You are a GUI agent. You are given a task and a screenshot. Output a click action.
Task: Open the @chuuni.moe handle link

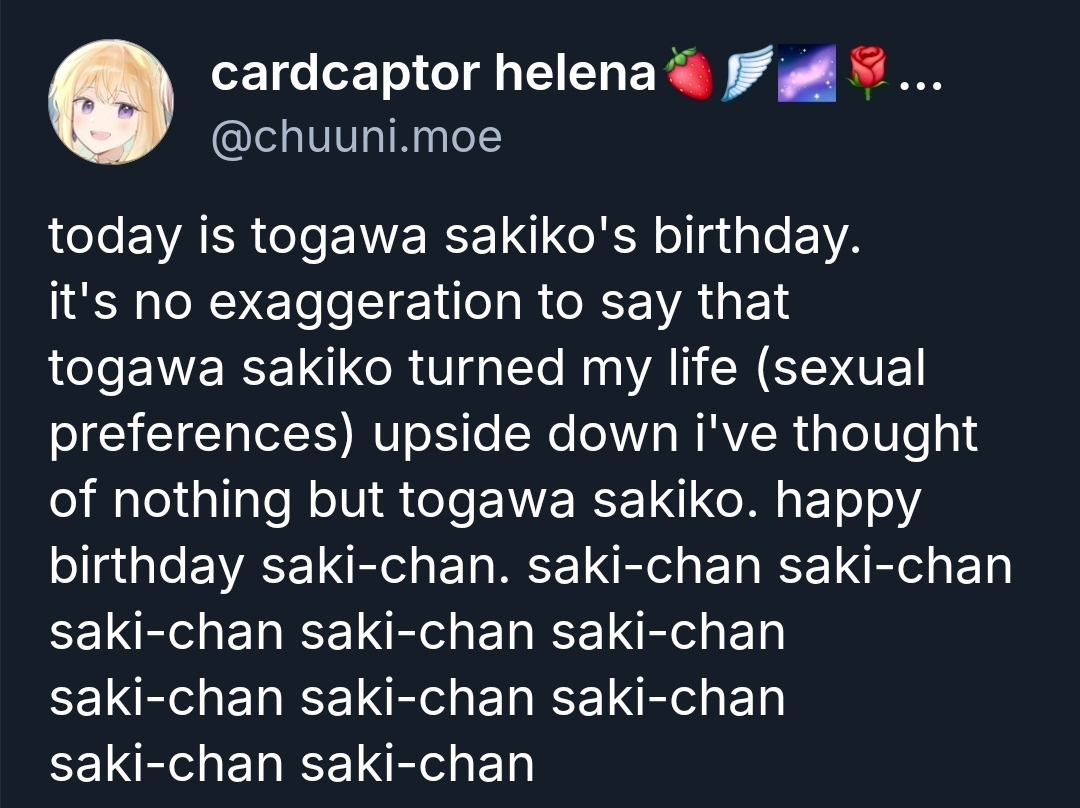coord(356,136)
